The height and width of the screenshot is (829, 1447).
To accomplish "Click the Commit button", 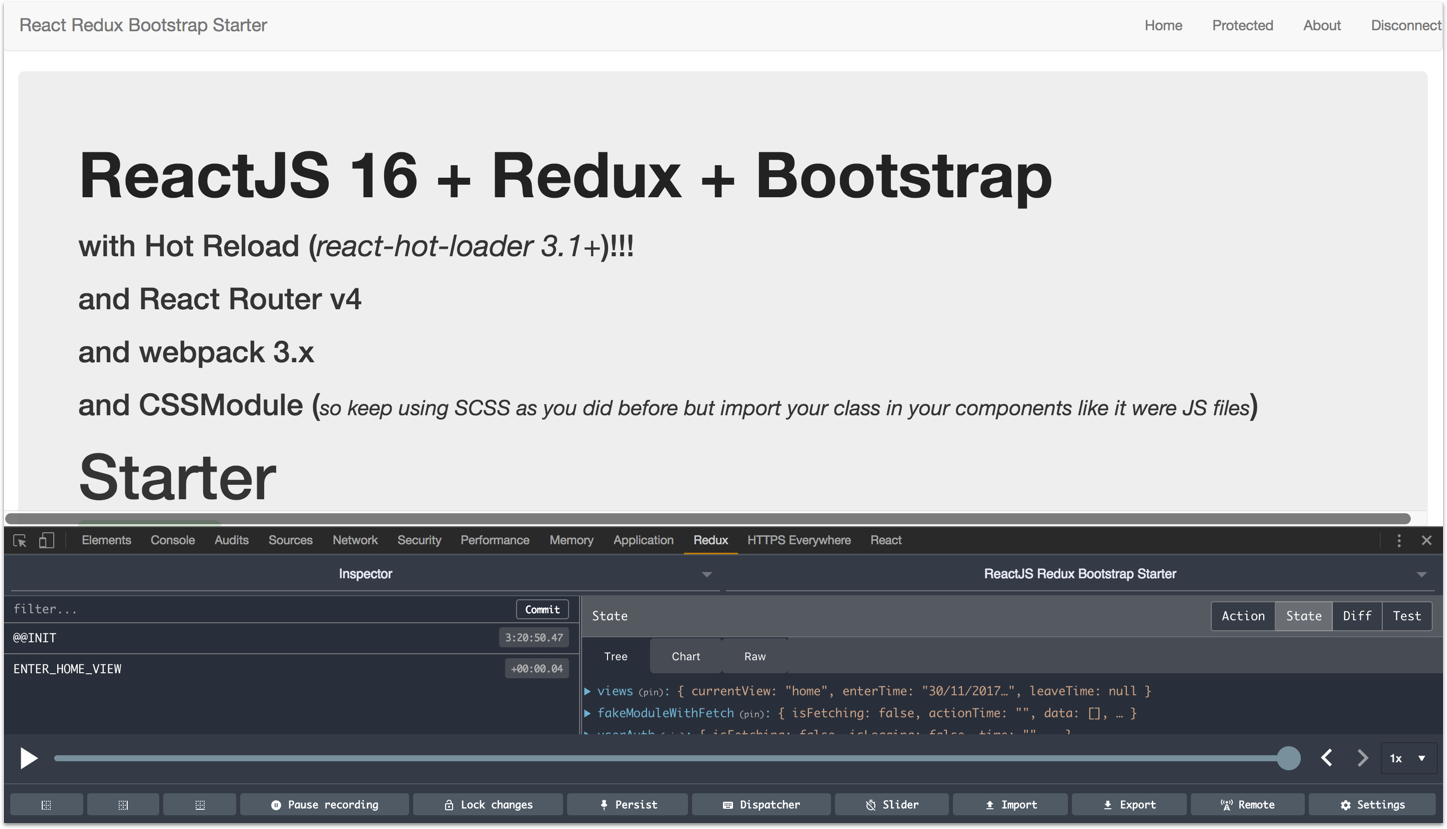I will [542, 609].
